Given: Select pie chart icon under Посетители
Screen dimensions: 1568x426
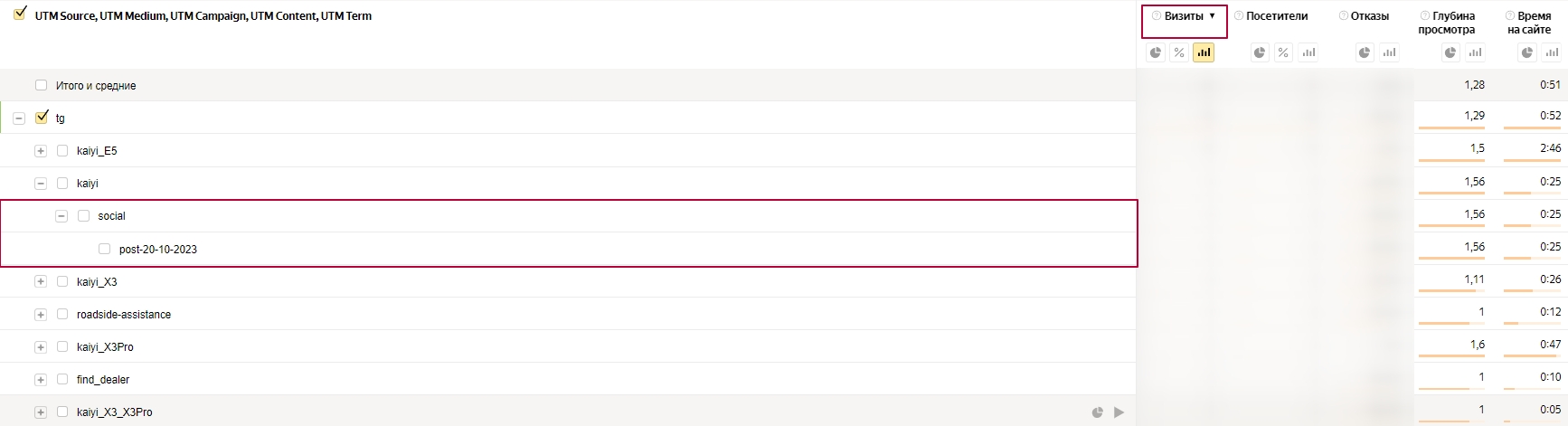Looking at the screenshot, I should [x=1260, y=52].
